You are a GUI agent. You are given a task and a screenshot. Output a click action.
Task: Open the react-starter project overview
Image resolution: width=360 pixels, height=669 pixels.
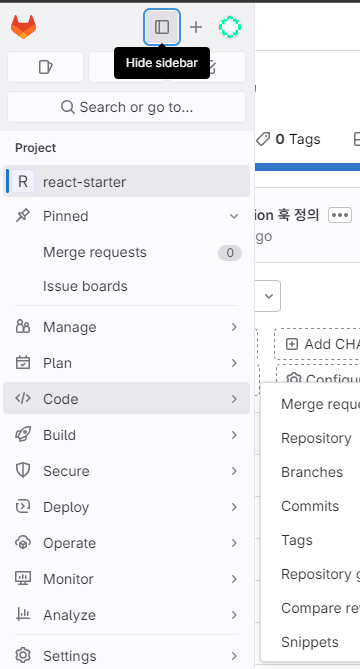[x=126, y=181]
